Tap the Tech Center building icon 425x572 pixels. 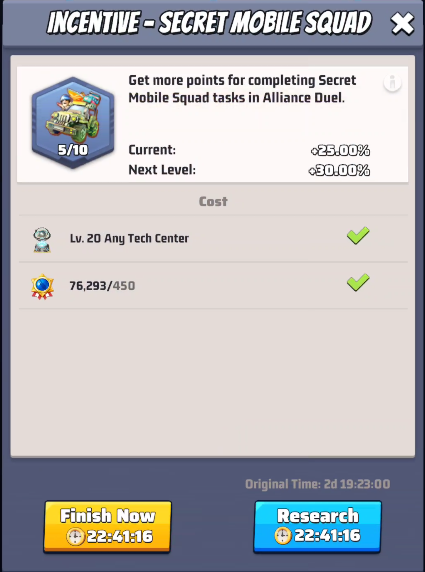pos(42,239)
